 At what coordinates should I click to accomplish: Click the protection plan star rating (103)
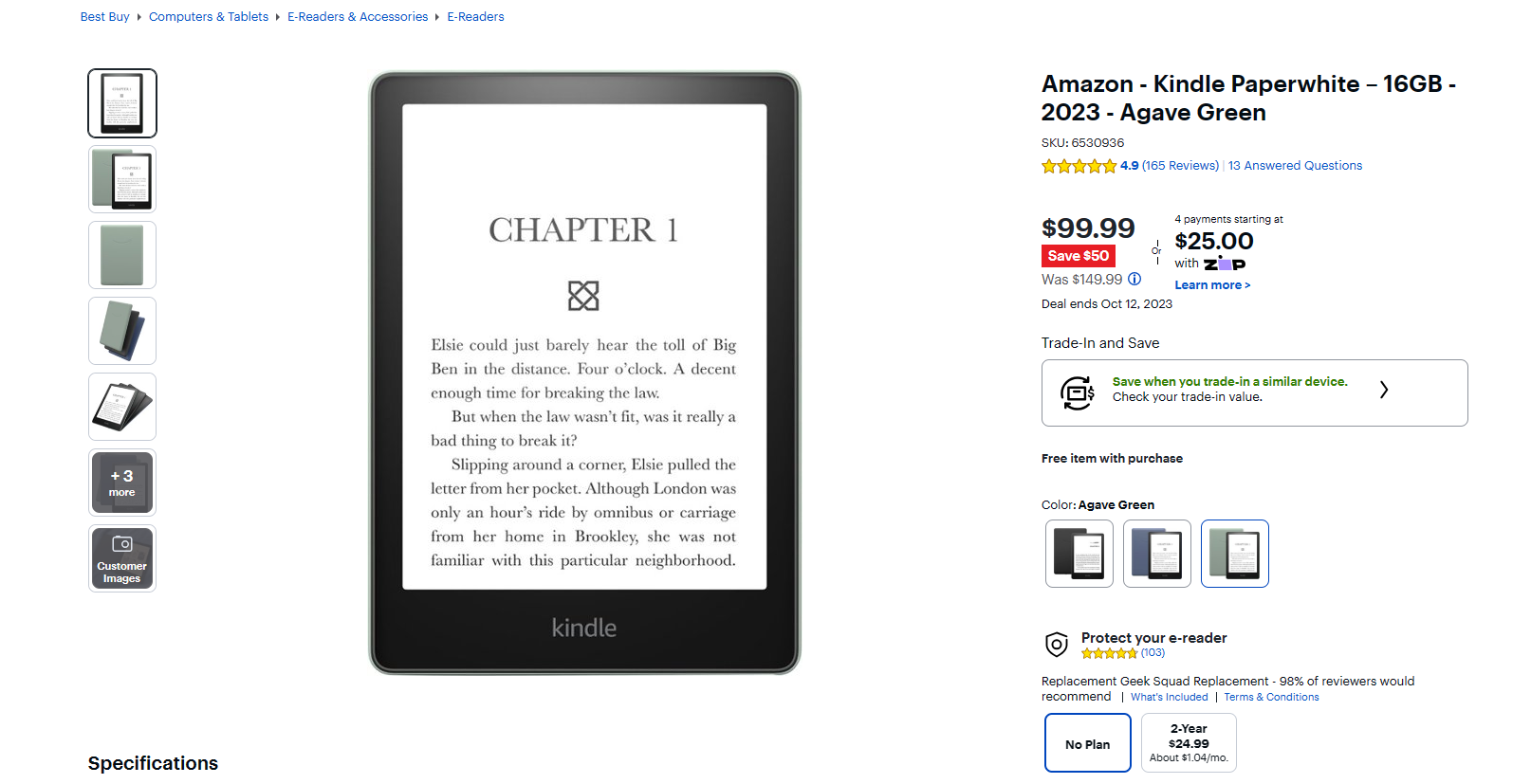coord(1123,653)
